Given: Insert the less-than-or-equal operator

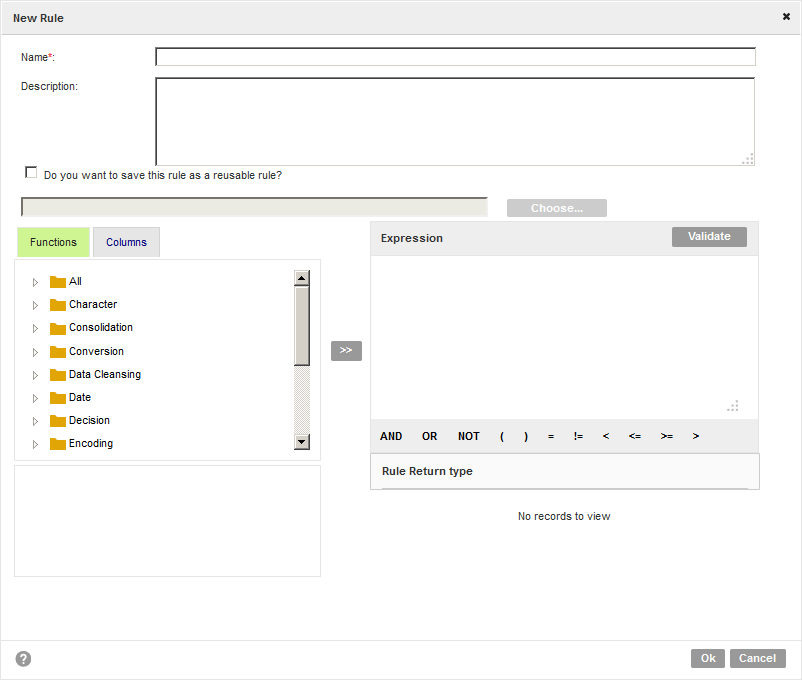Looking at the screenshot, I should pos(635,436).
